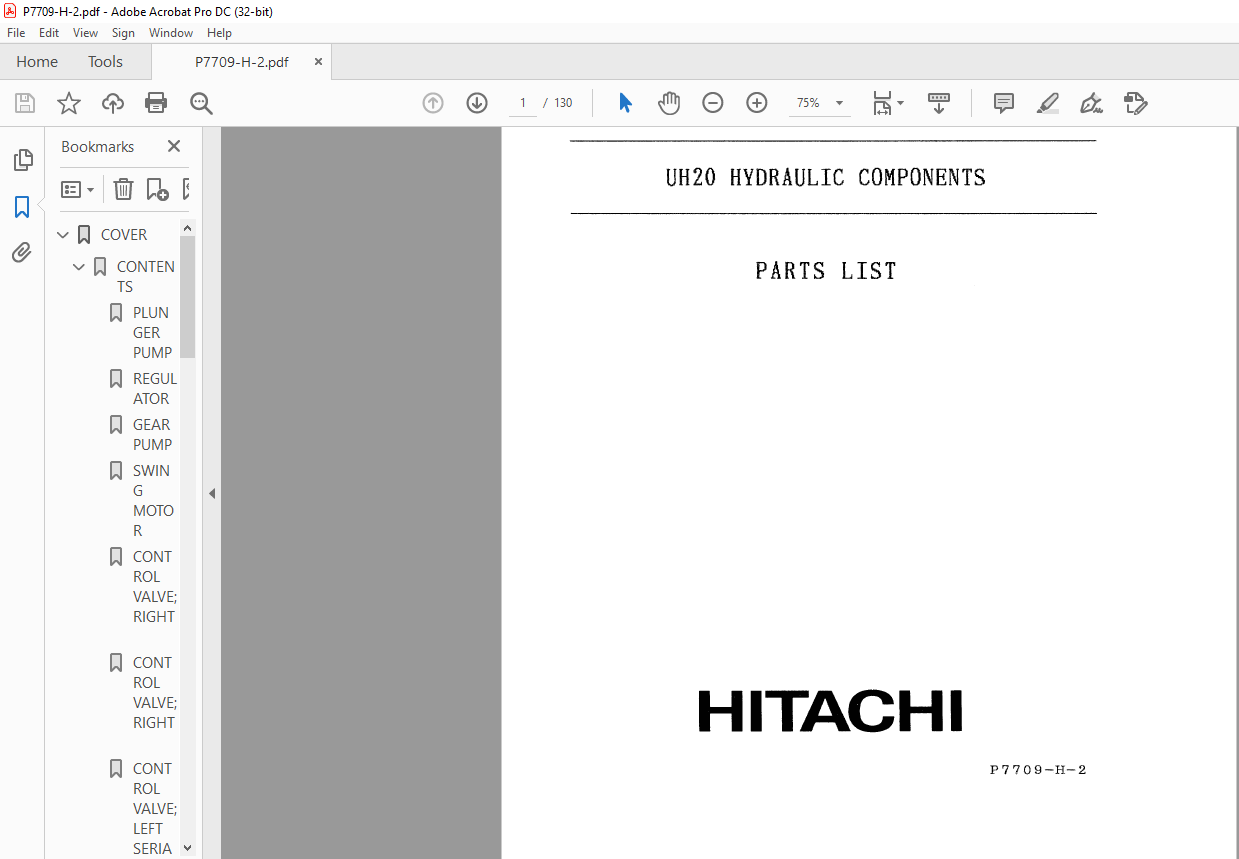Delete selected bookmark trash icon
Viewport: 1239px width, 859px height.
pyautogui.click(x=123, y=189)
